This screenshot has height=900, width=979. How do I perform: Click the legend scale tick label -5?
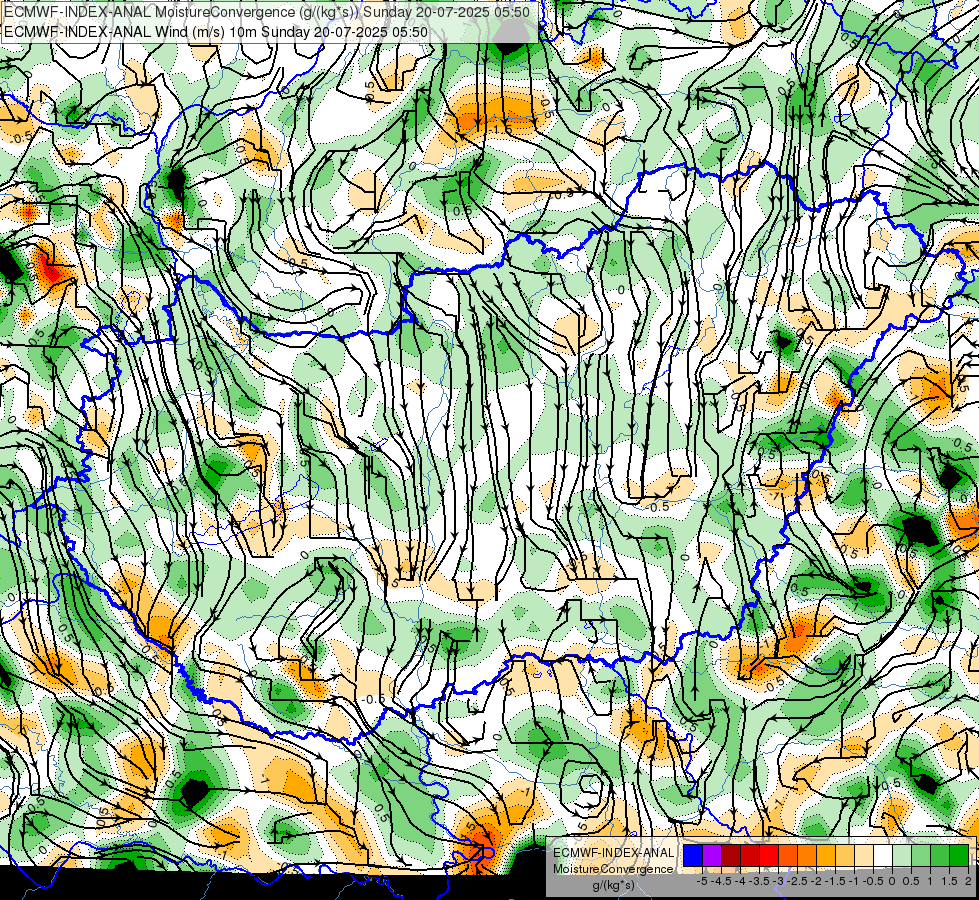(x=702, y=881)
